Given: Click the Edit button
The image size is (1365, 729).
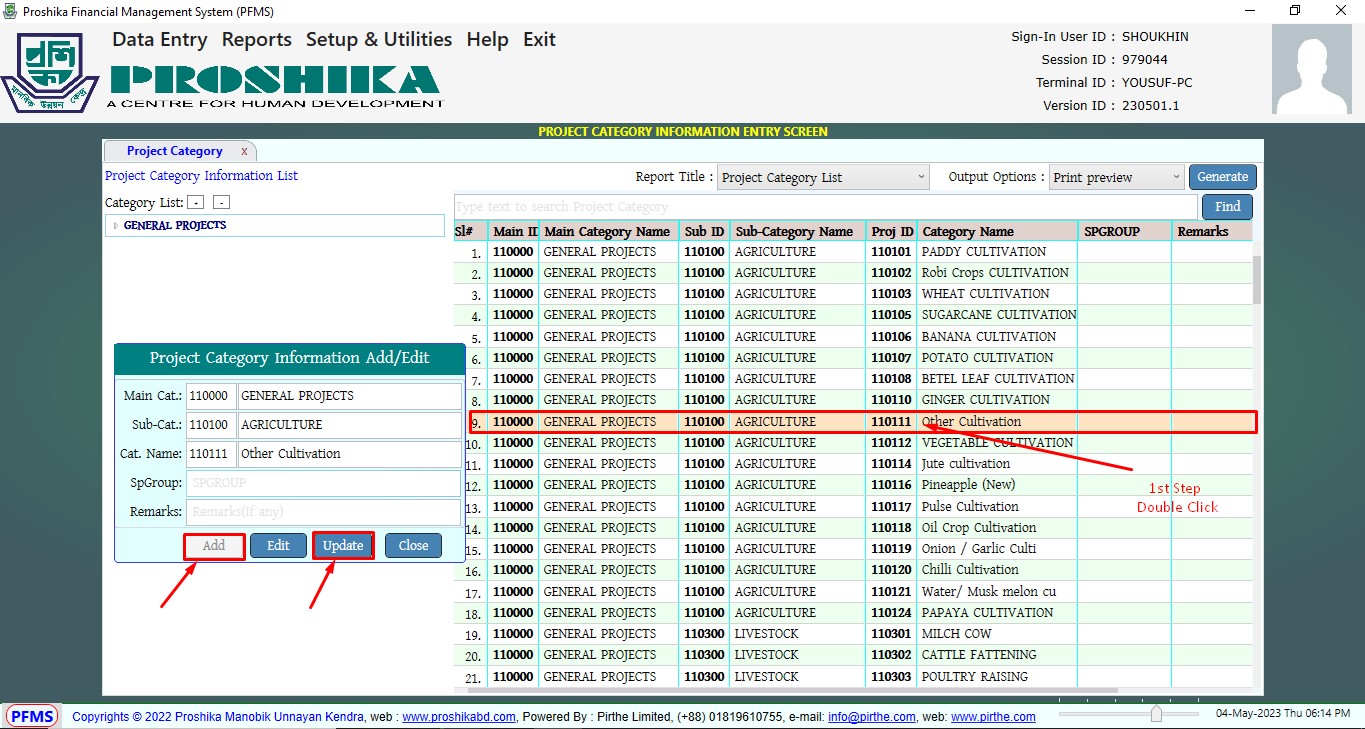Looking at the screenshot, I should (278, 546).
